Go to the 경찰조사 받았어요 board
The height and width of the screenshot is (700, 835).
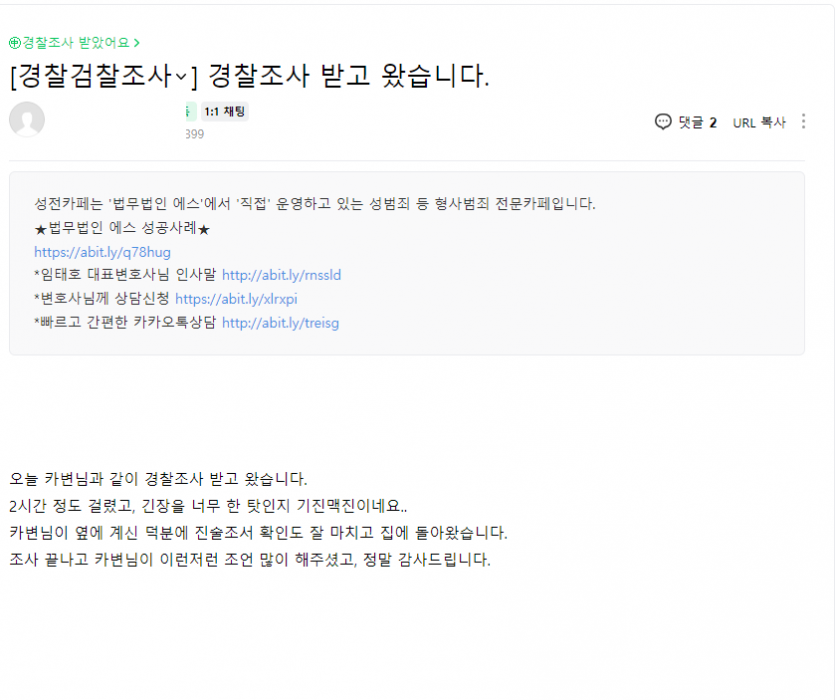76,43
